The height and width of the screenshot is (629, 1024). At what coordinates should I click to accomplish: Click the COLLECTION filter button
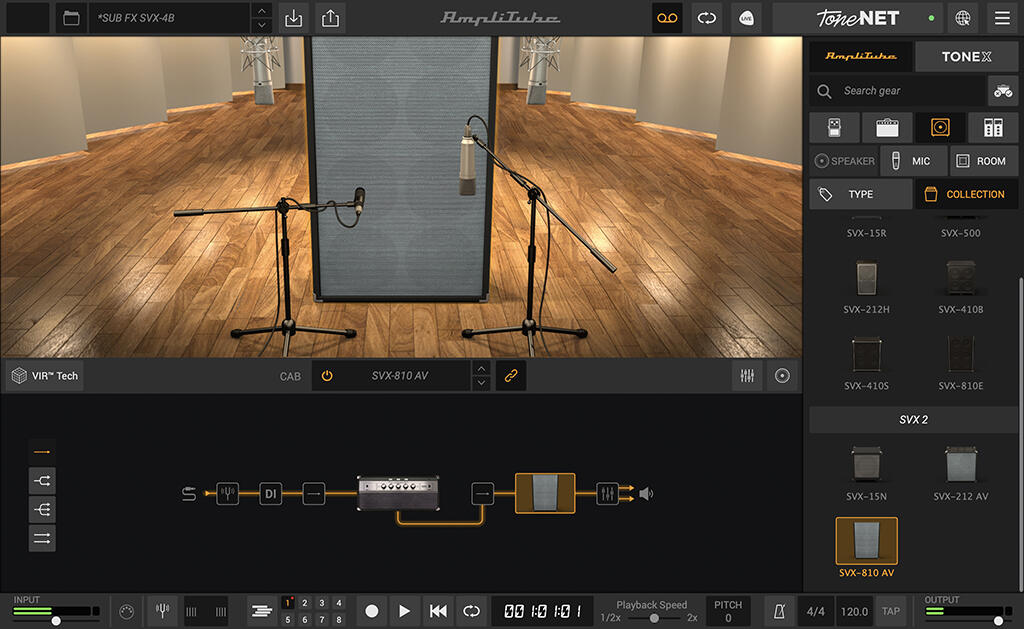click(x=966, y=193)
